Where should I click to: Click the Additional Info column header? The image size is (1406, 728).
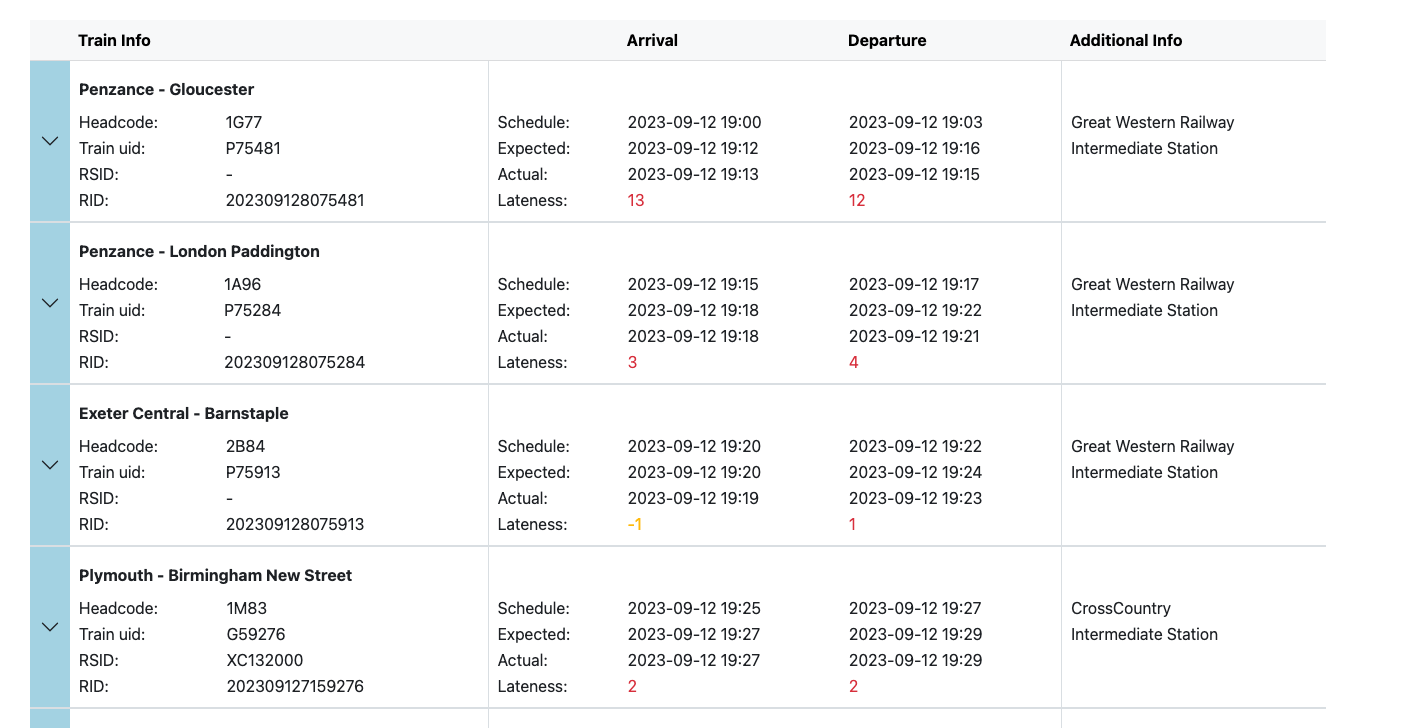pos(1125,41)
